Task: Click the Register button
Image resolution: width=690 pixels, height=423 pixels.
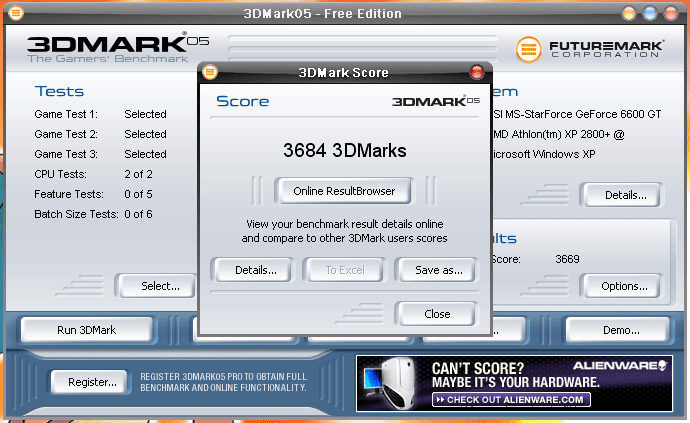Action: click(90, 382)
